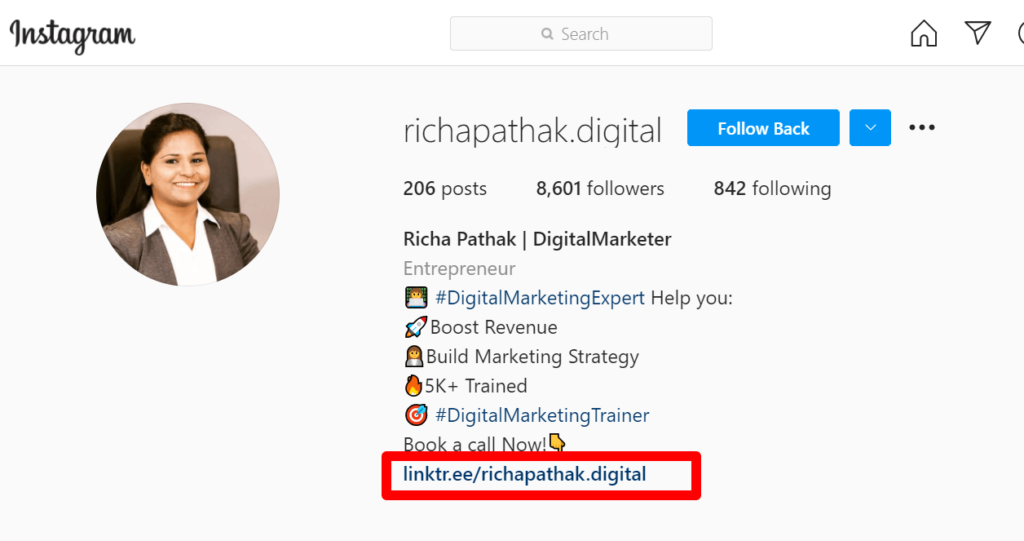Click the 5K+ Trained bio line
1024x541 pixels.
tap(466, 386)
